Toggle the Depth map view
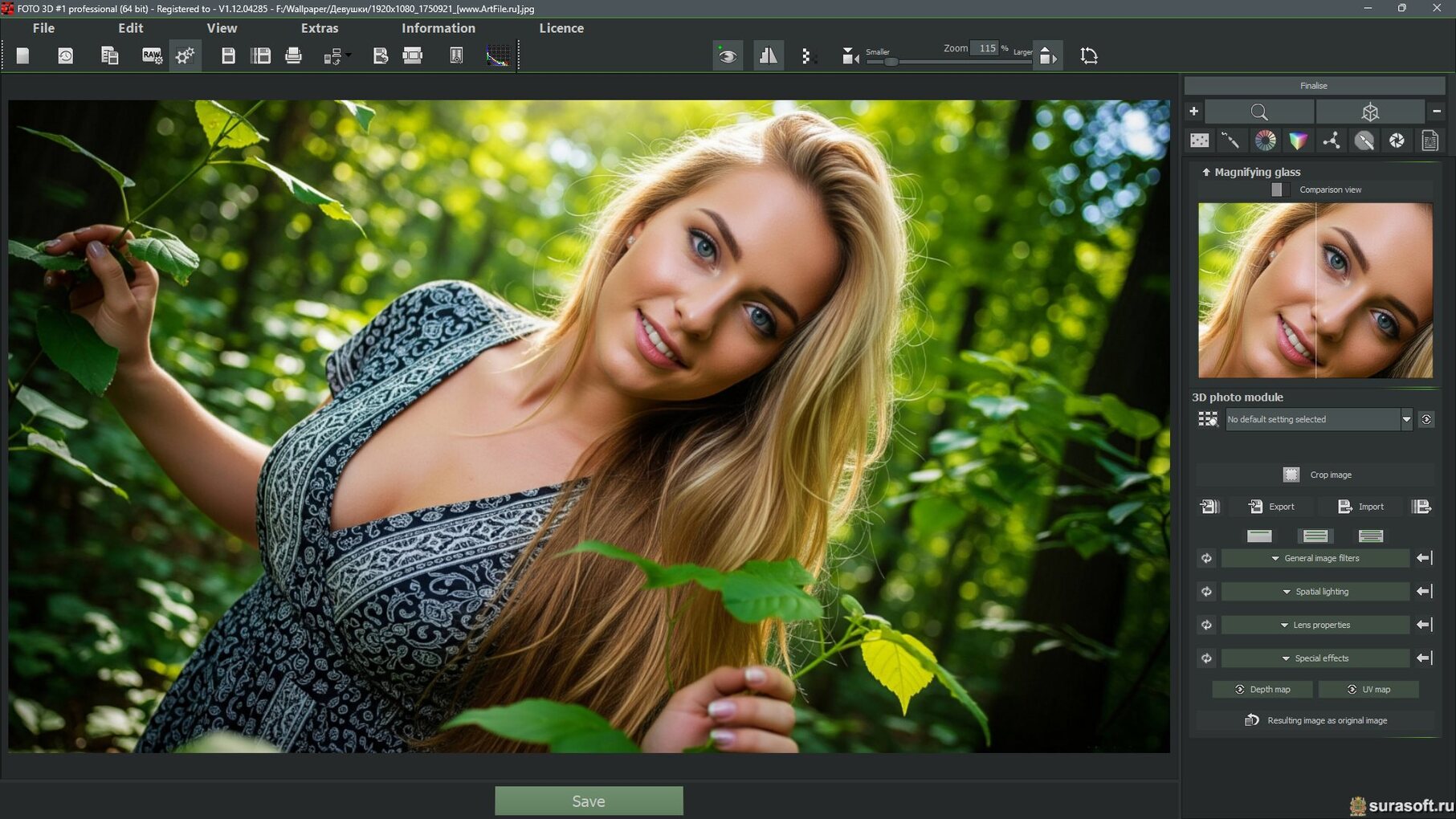The height and width of the screenshot is (819, 1456). tap(1262, 689)
